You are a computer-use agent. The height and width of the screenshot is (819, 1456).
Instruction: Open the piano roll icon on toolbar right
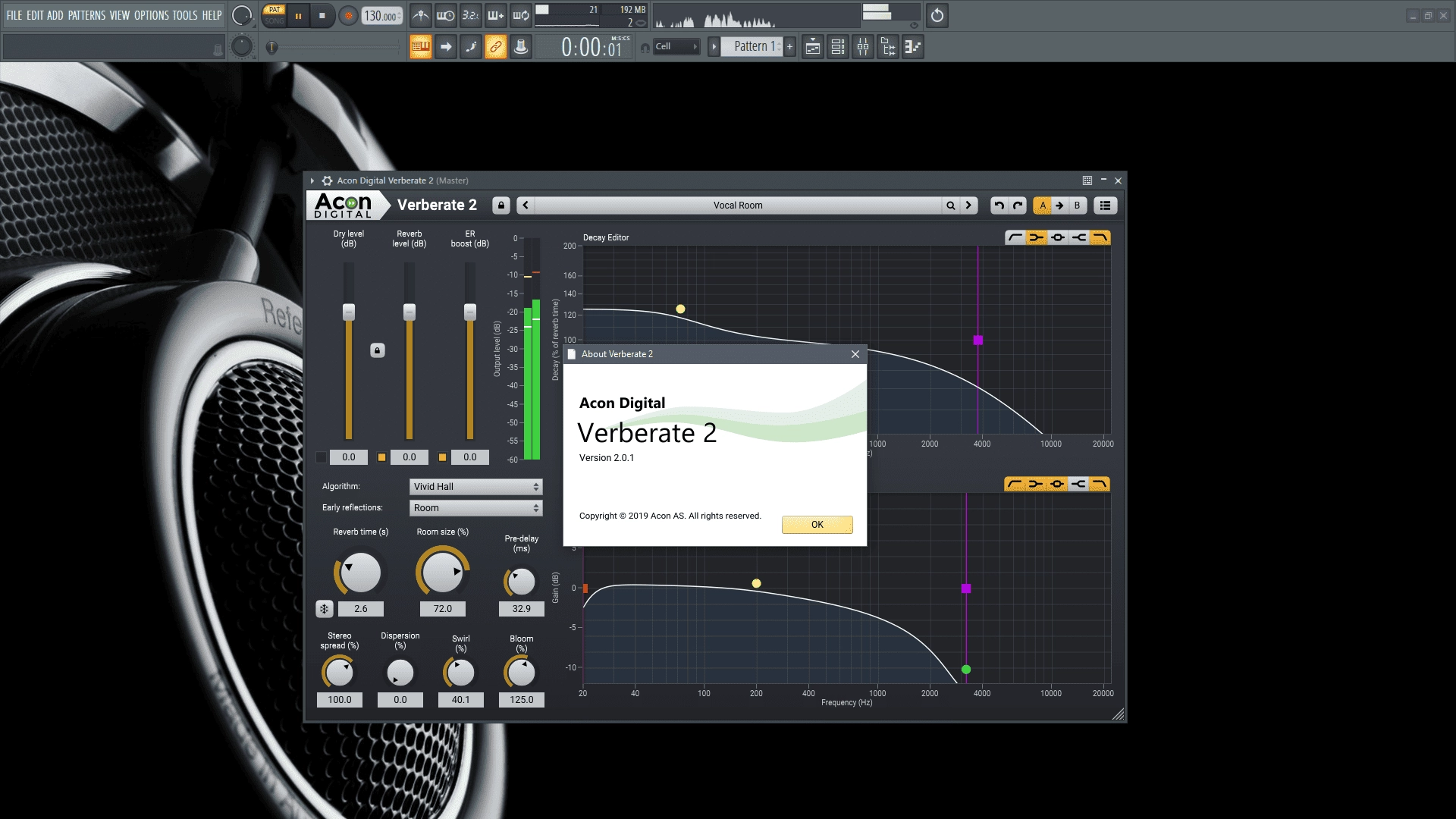click(913, 47)
